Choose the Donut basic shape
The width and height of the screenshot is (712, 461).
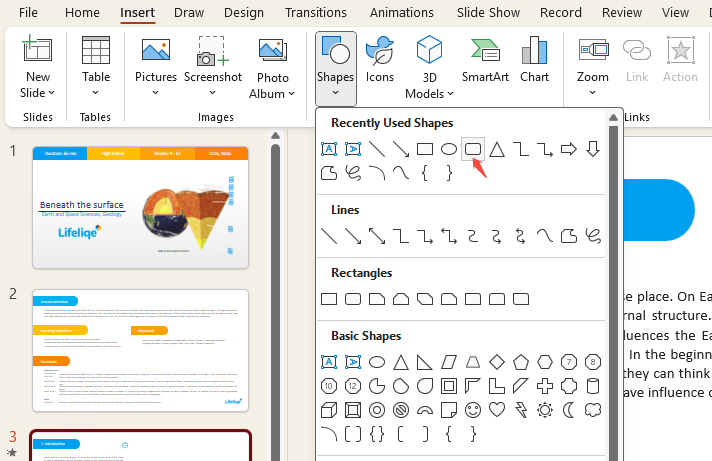(x=377, y=410)
